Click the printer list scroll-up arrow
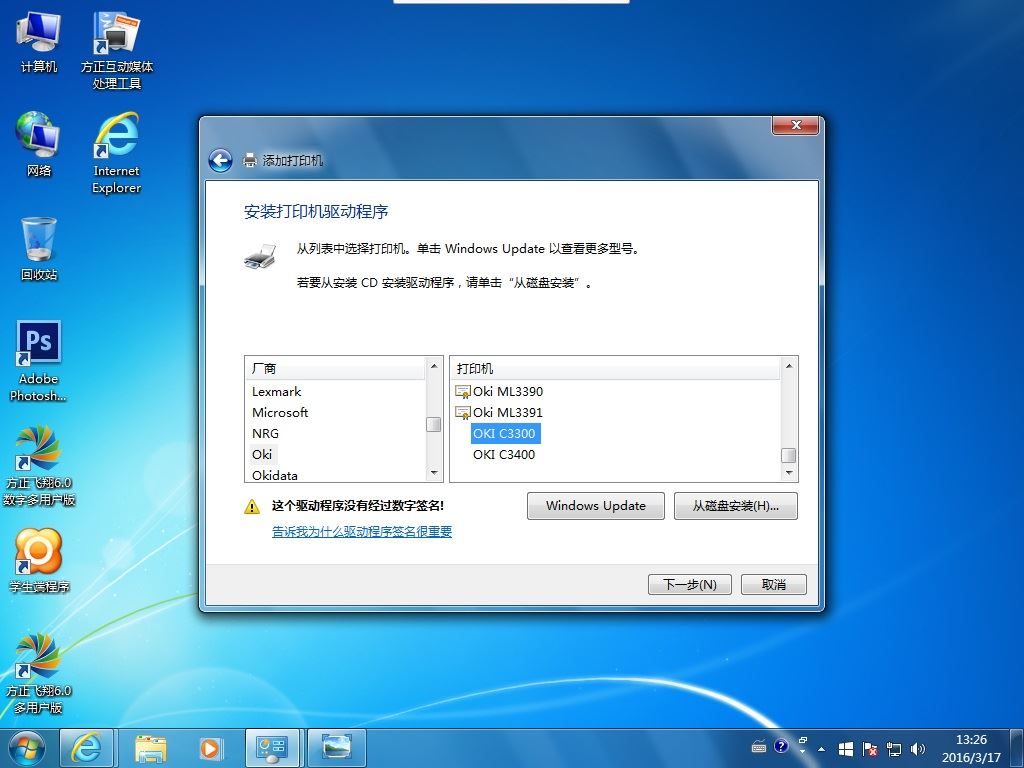The image size is (1024, 768). point(789,366)
